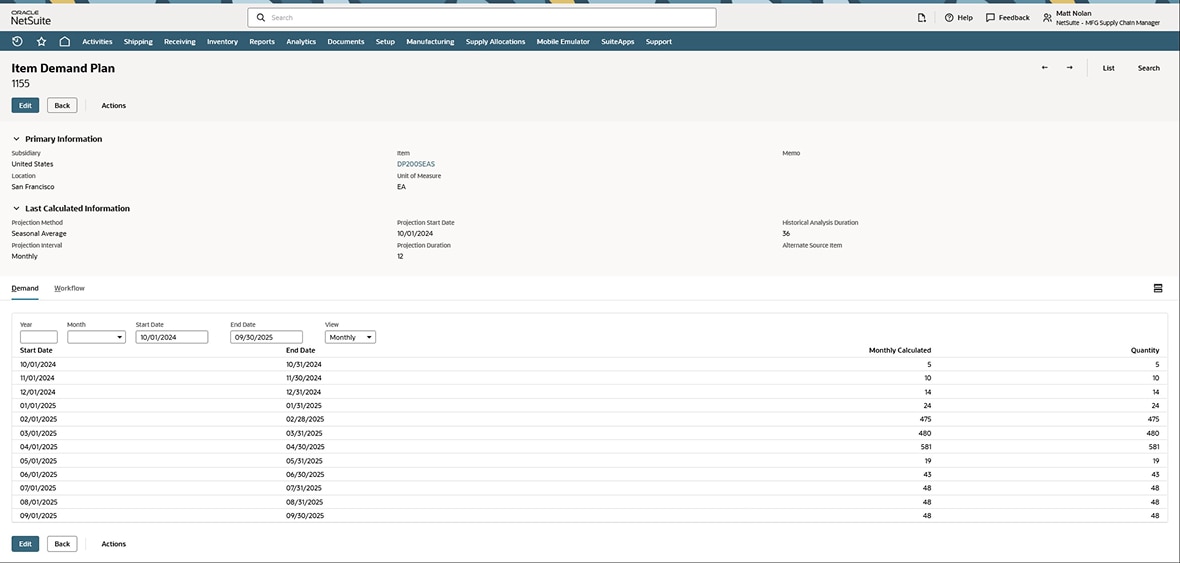1180x563 pixels.
Task: Click the sublist layout icon on Demand tab
Action: pyautogui.click(x=1158, y=288)
